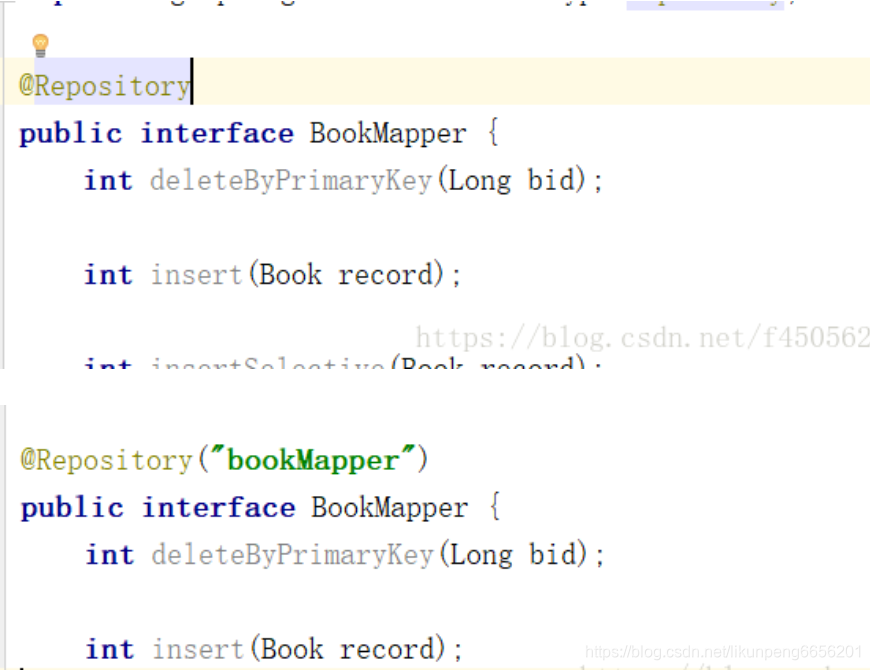
Task: Click 'Long bid' parameter in upper block
Action: click(512, 181)
